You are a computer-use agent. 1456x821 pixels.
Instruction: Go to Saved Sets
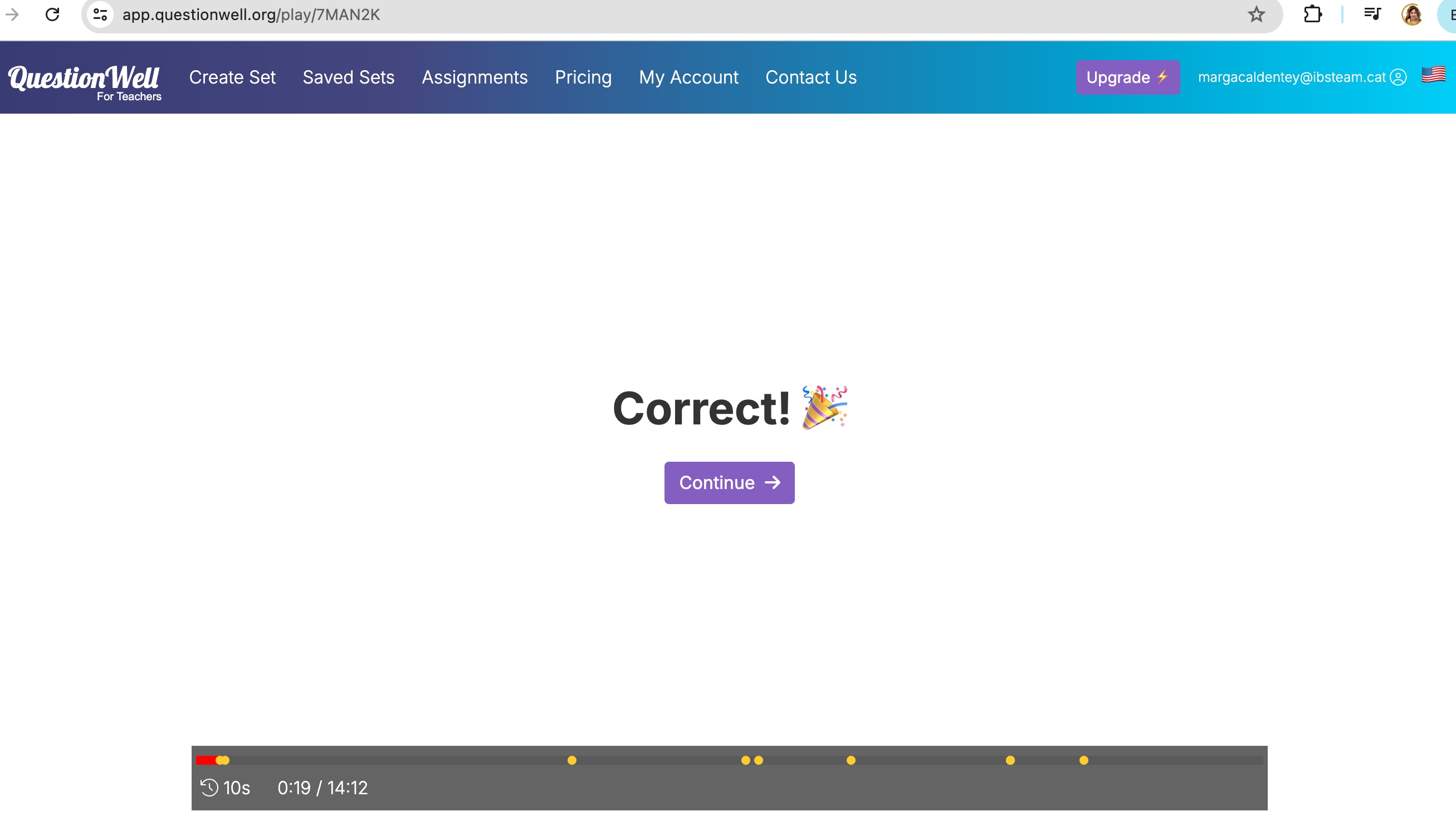[348, 77]
